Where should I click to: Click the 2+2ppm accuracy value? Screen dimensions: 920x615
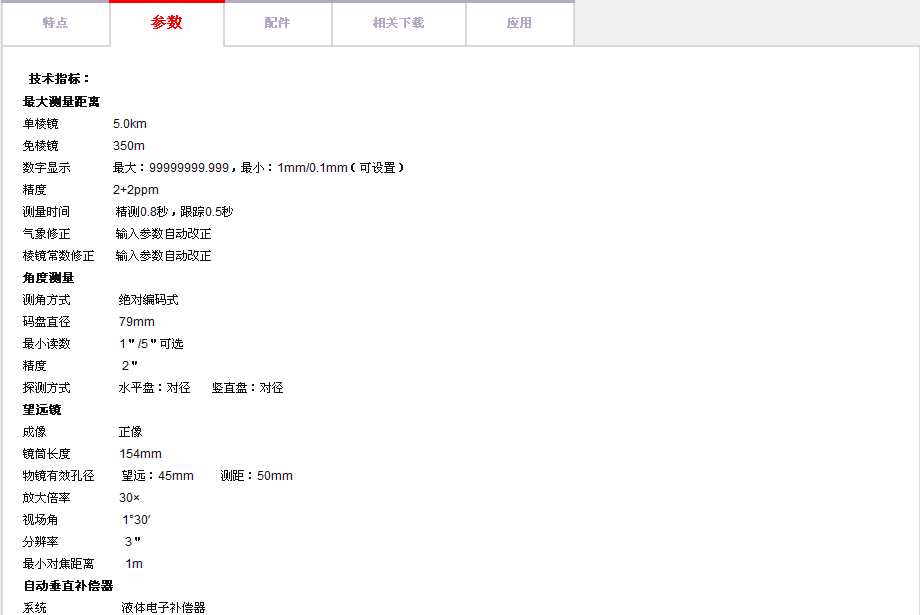[136, 190]
